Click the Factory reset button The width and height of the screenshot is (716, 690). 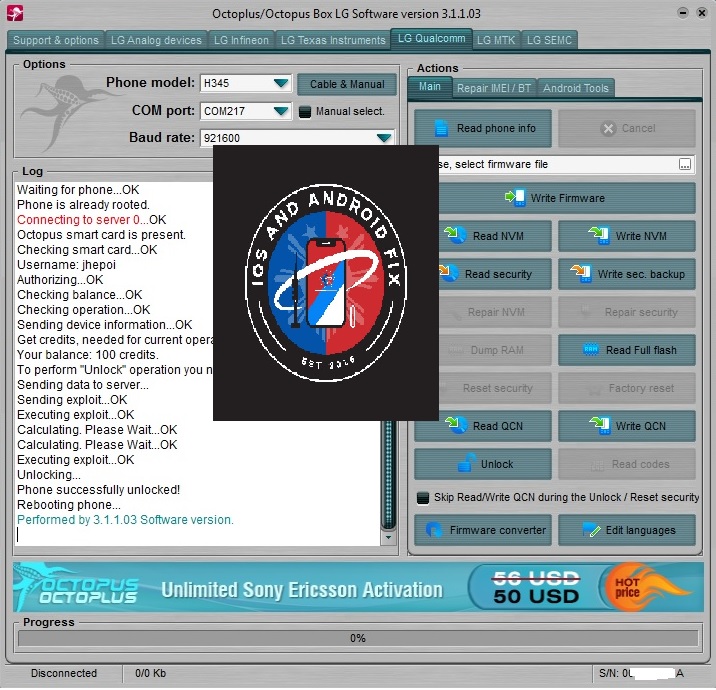(626, 388)
